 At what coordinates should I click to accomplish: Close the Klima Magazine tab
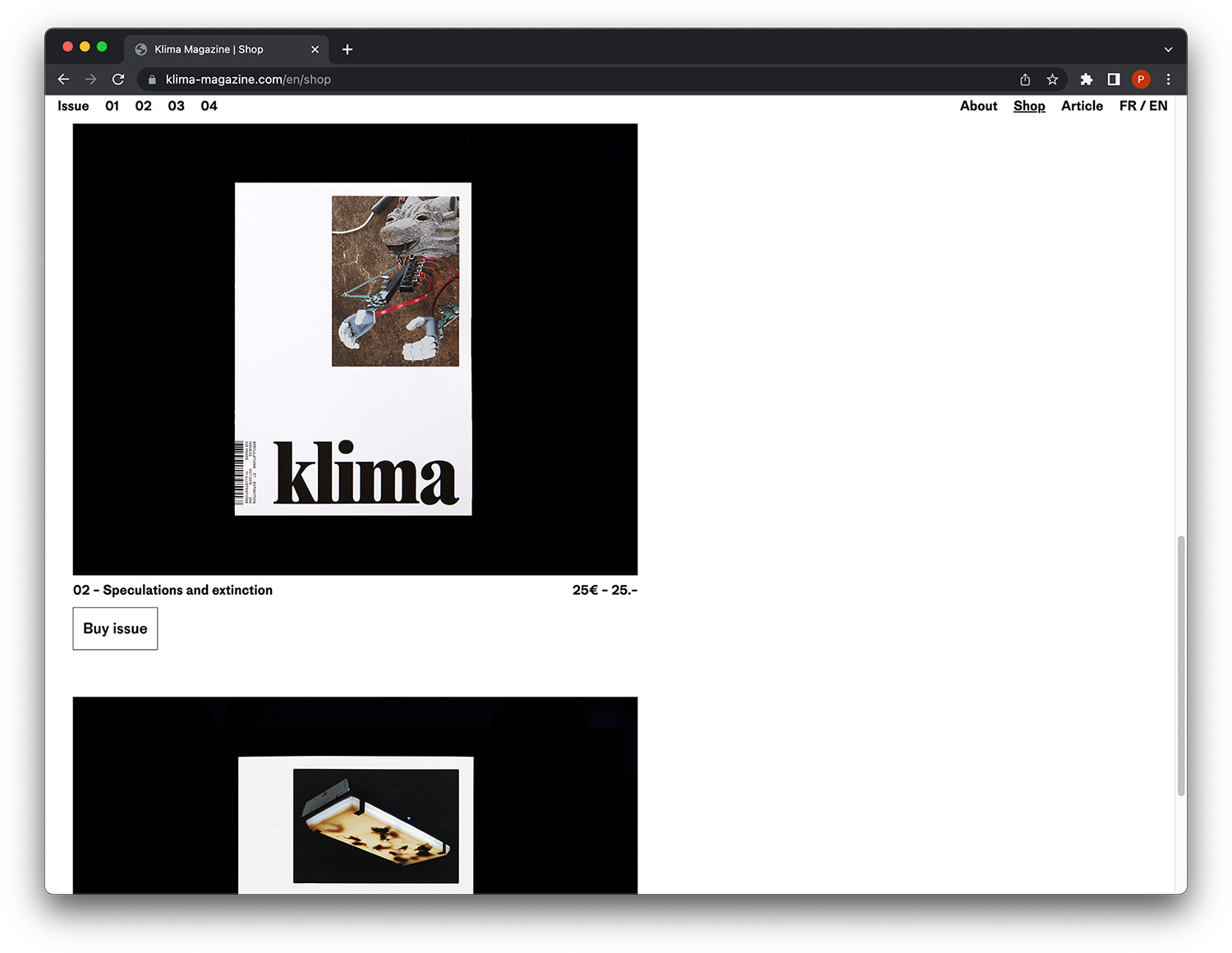point(315,49)
